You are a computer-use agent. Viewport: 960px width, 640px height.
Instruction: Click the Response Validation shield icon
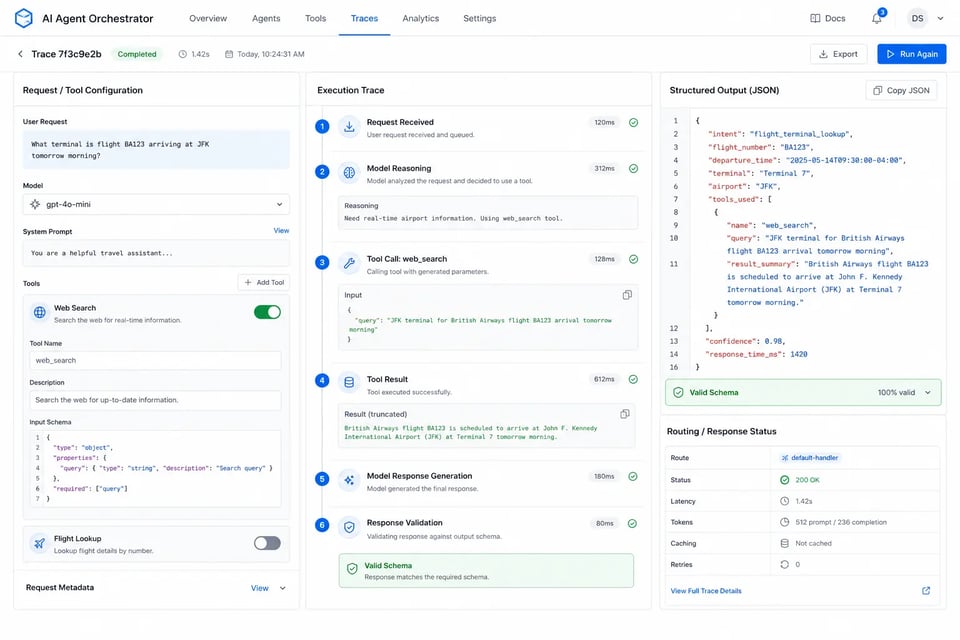pyautogui.click(x=349, y=527)
